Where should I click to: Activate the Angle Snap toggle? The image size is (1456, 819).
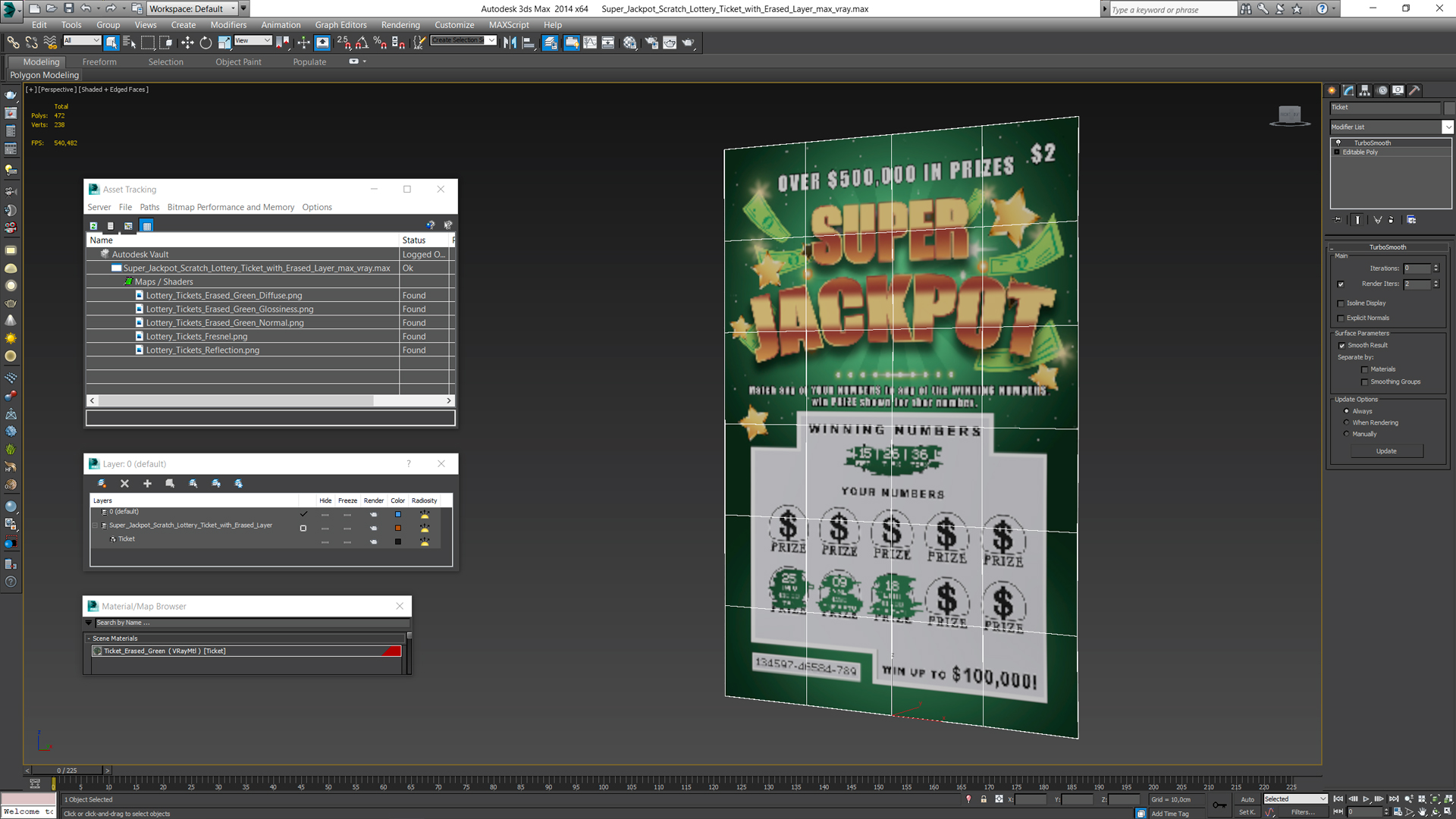362,43
